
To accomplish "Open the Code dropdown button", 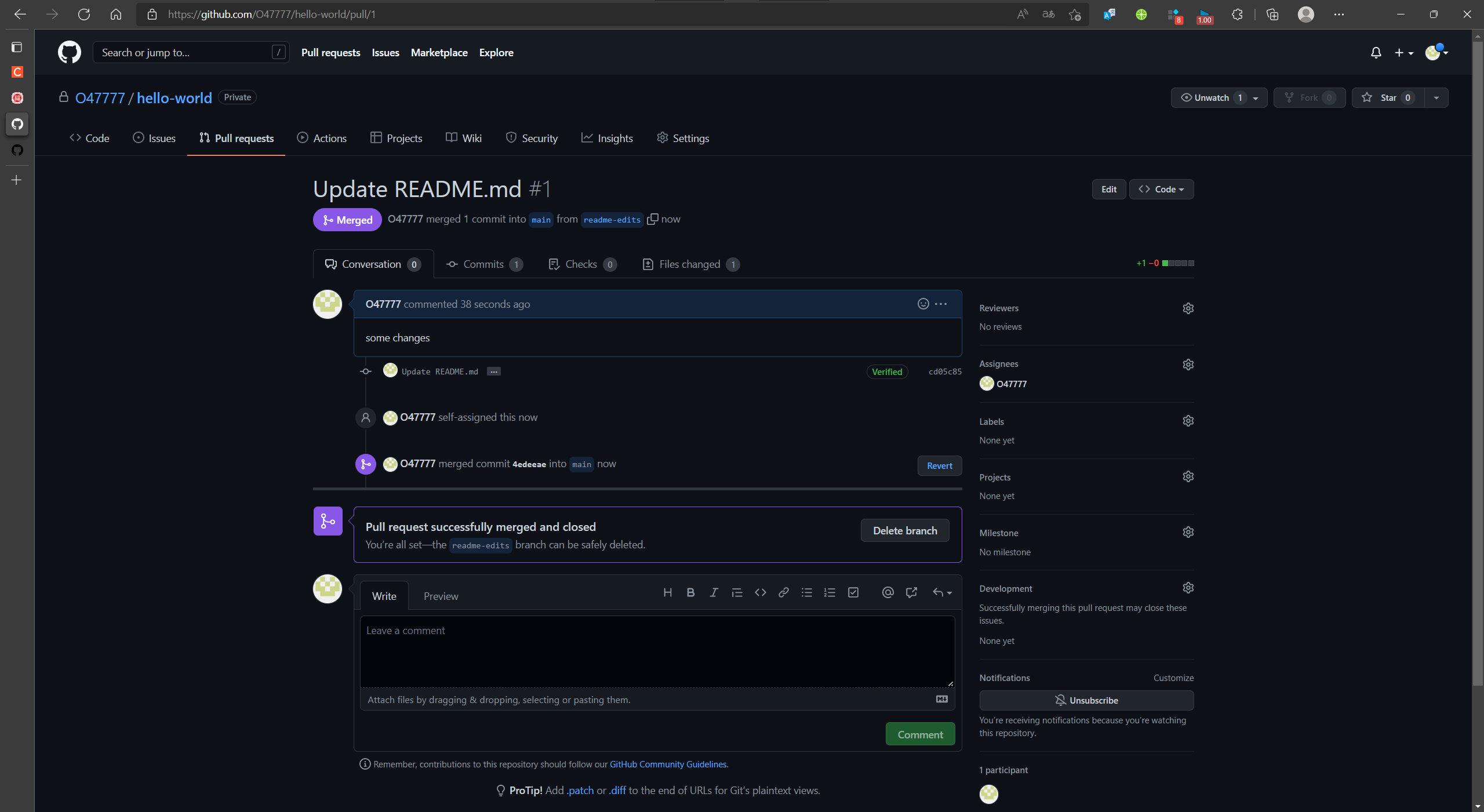I will (x=1161, y=189).
